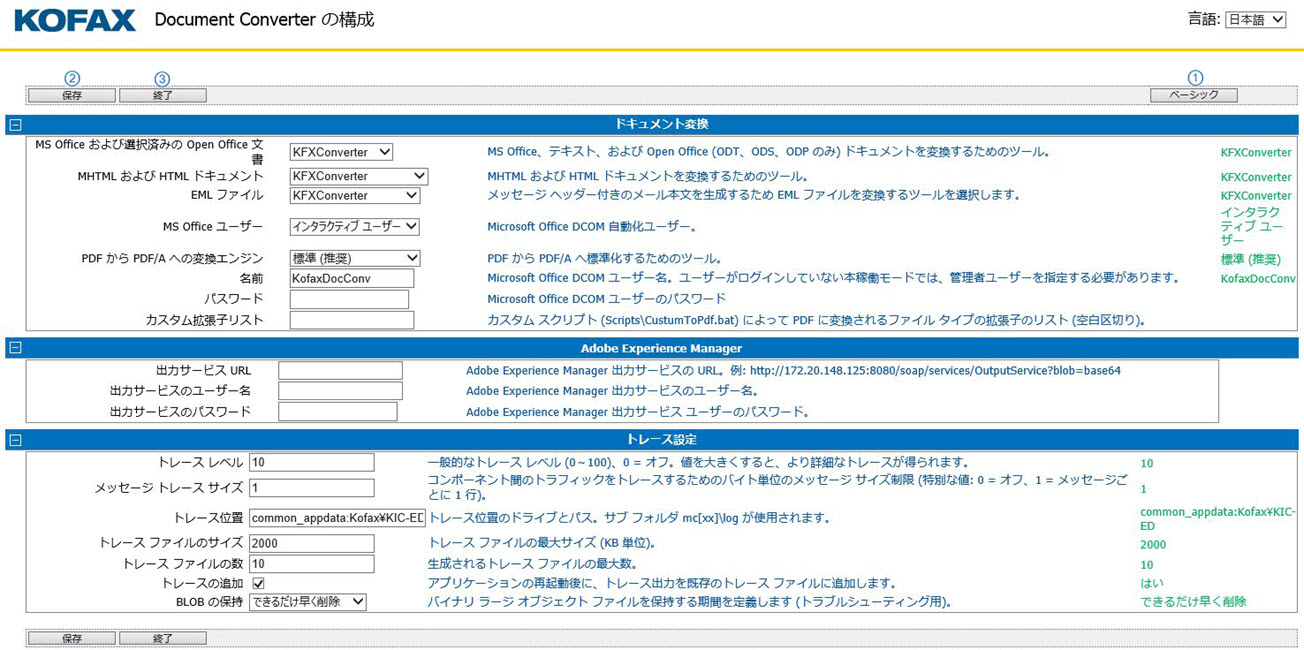Open the MS Office ユーザー dropdown
1304x650 pixels.
(x=354, y=227)
